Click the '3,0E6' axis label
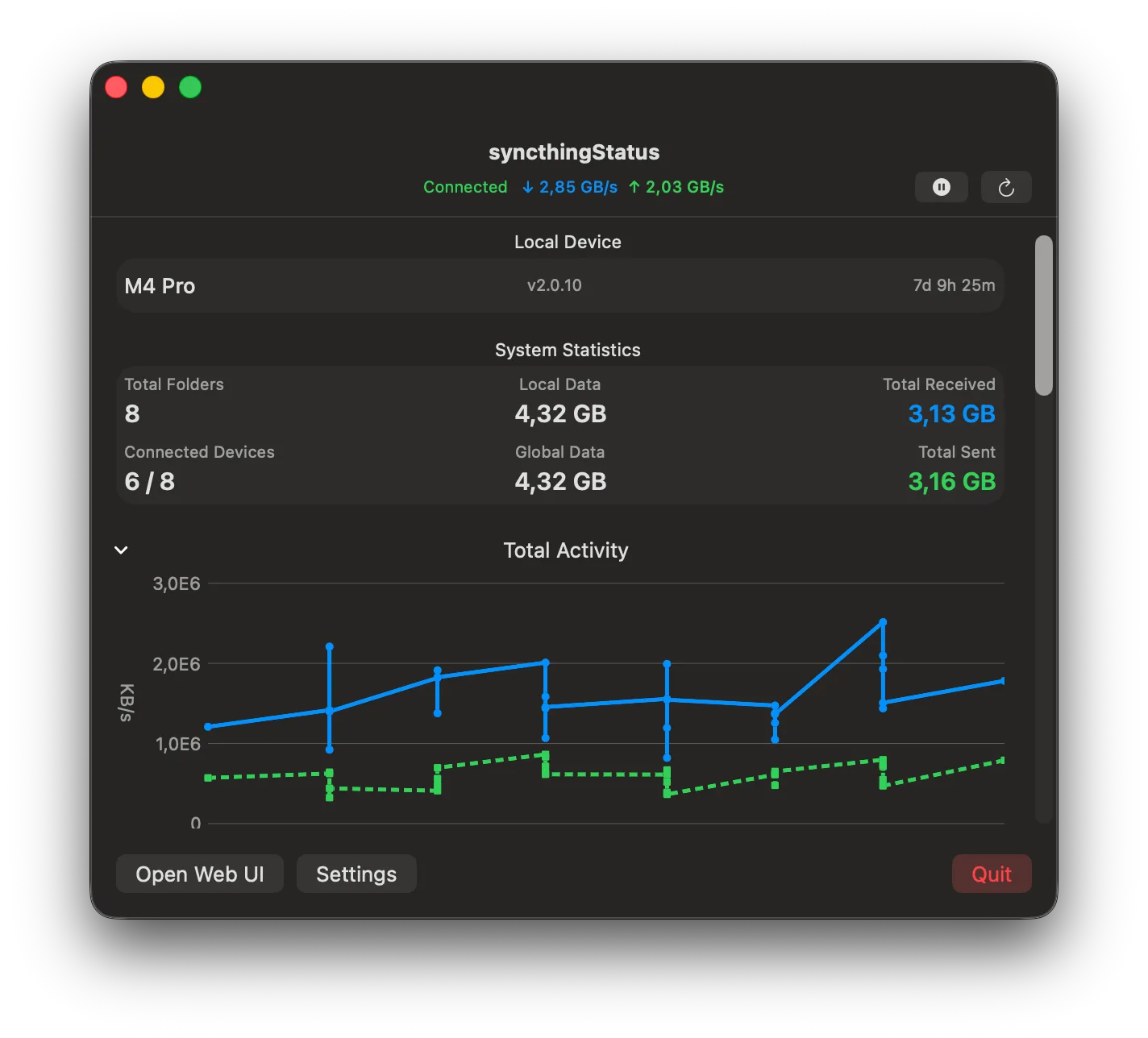 point(177,583)
